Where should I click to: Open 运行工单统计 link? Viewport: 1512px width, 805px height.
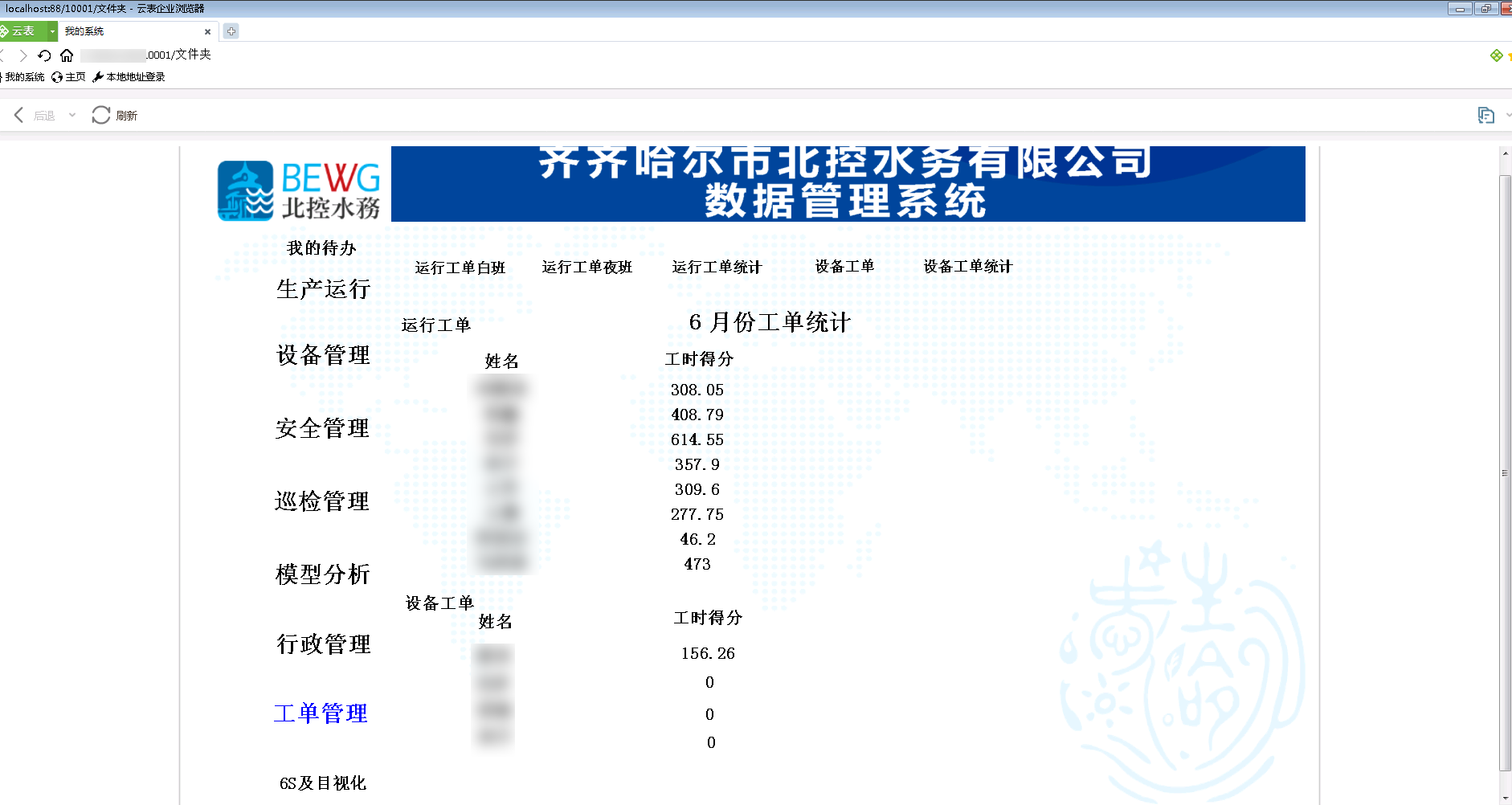pos(717,267)
